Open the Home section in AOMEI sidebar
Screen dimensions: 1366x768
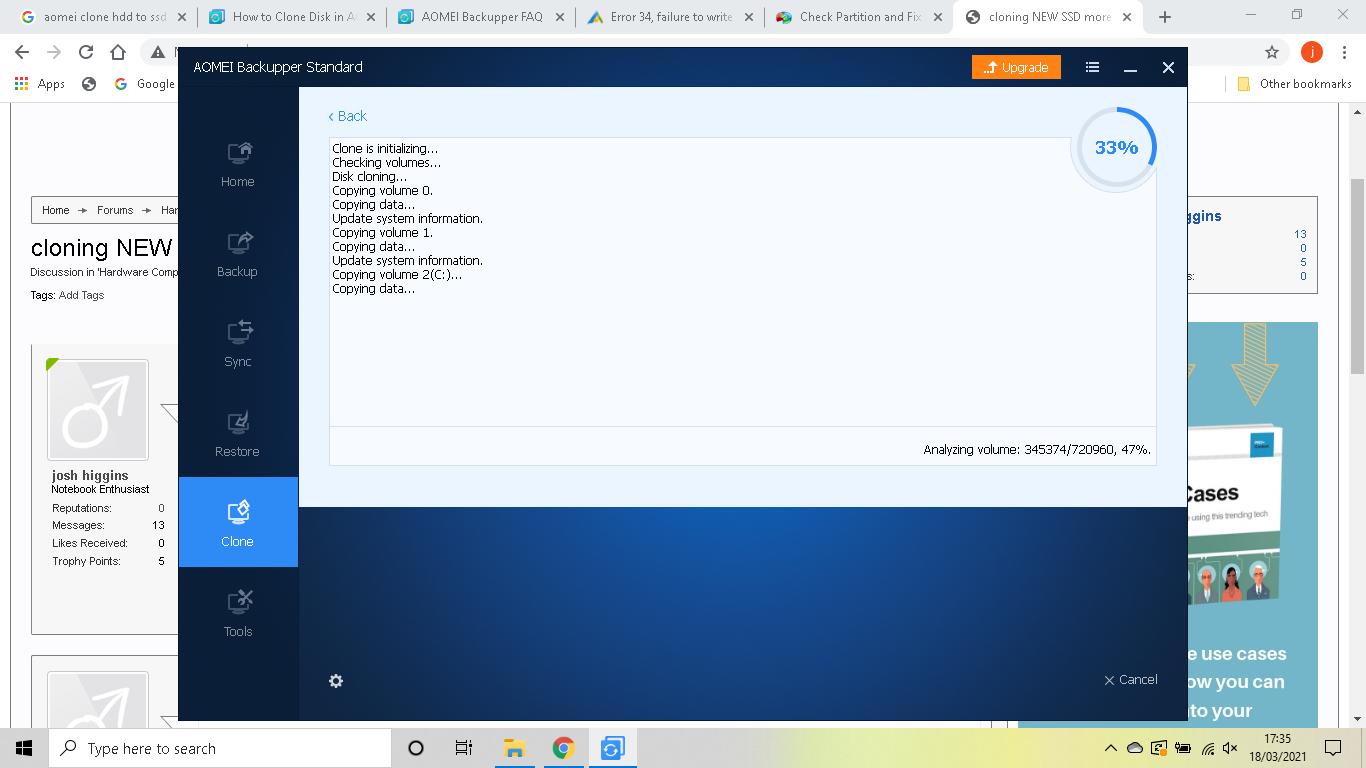[238, 163]
